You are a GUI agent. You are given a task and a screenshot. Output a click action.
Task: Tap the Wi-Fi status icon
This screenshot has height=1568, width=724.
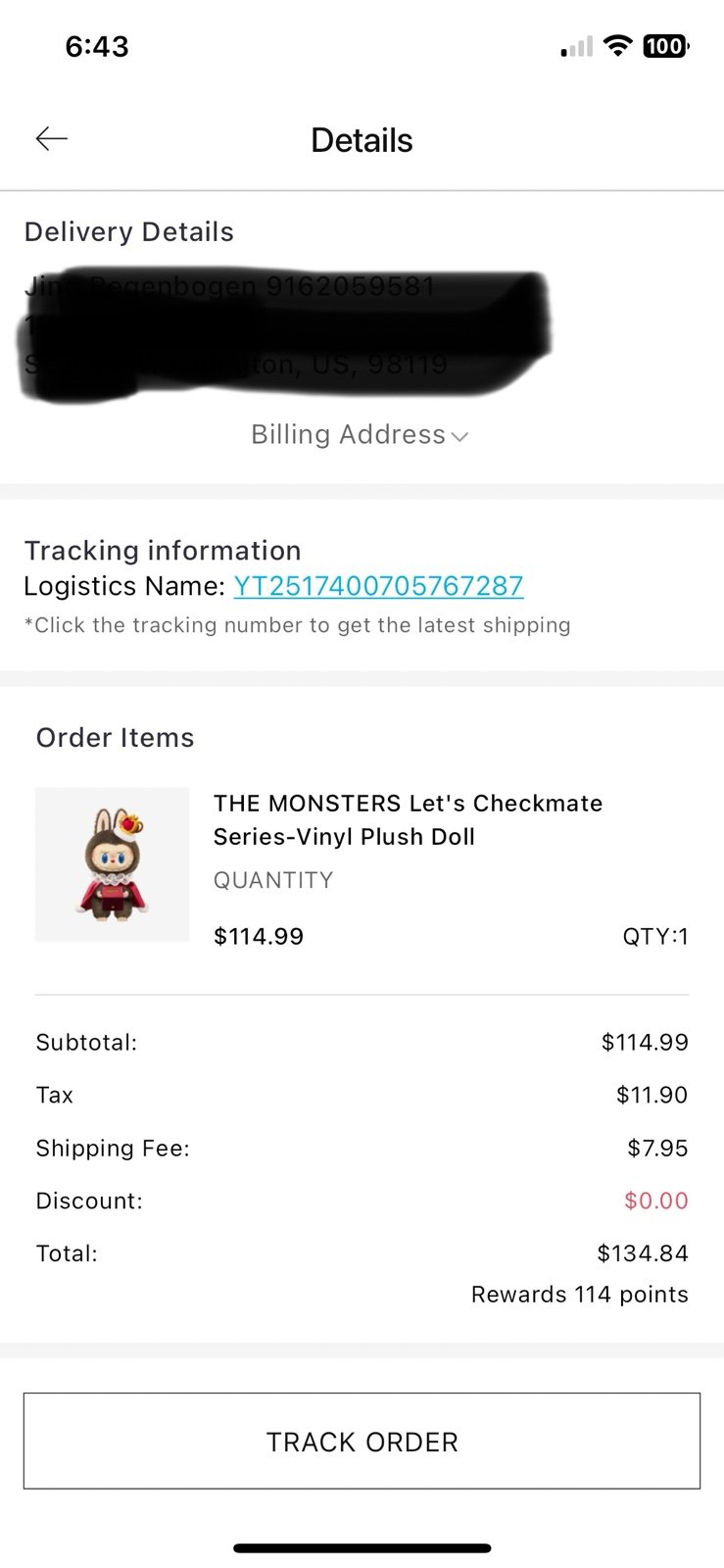tap(617, 45)
